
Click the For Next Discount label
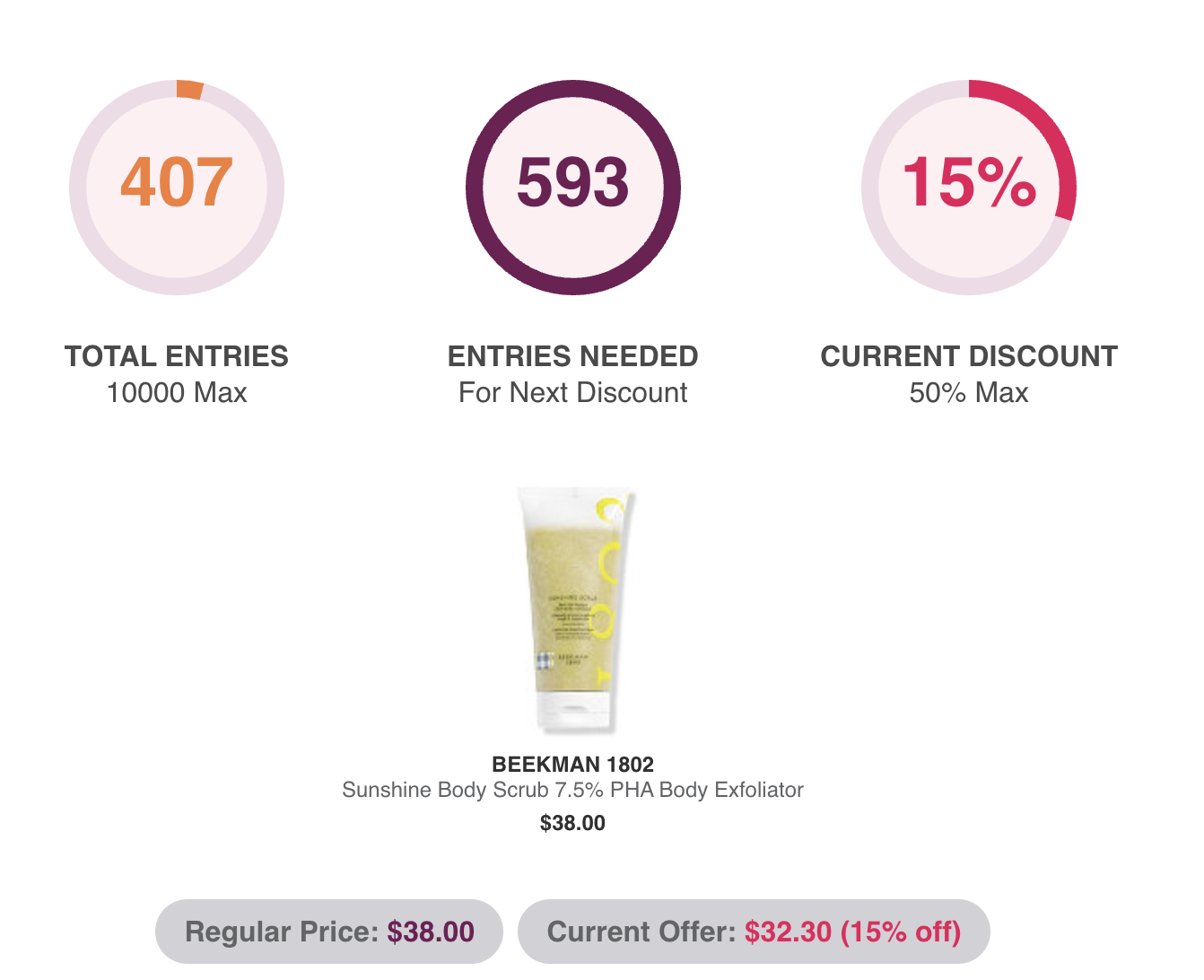click(573, 392)
